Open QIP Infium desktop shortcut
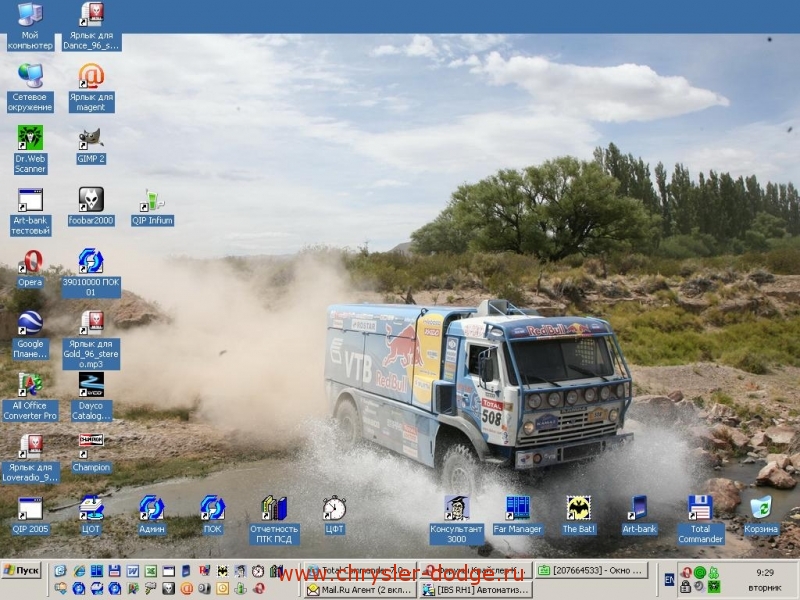Screen dimensions: 800x600 pos(152,207)
